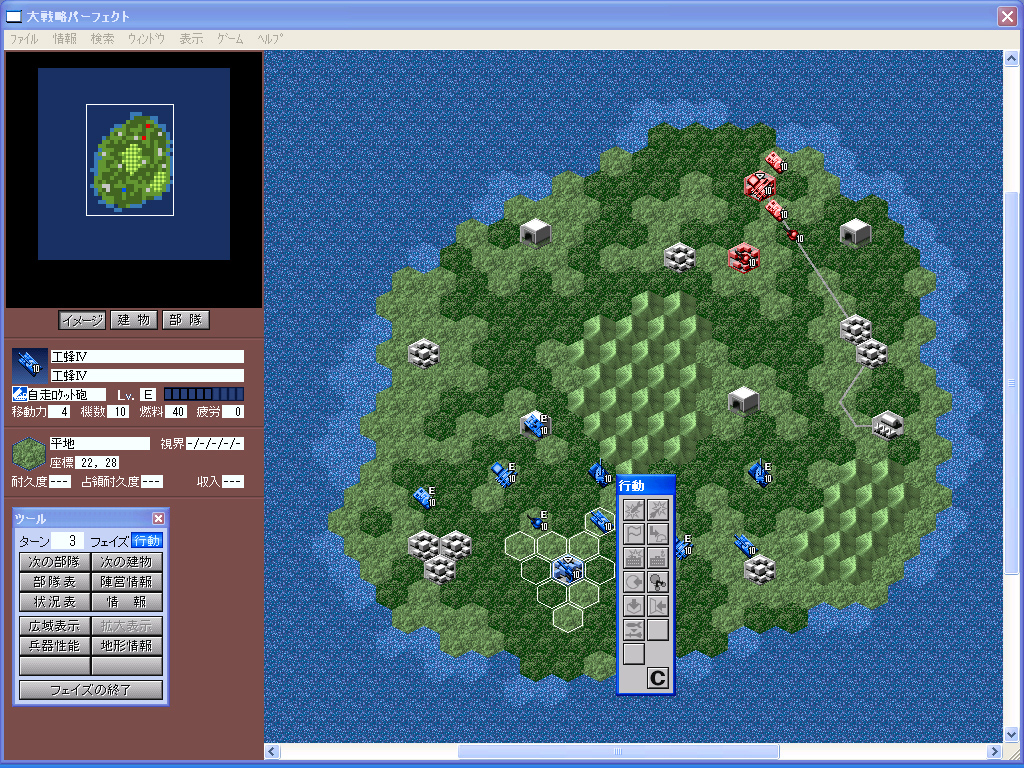Click the aircraft weapon swap icon in 行動 panel
Viewport: 1024px width, 768px height.
click(634, 630)
